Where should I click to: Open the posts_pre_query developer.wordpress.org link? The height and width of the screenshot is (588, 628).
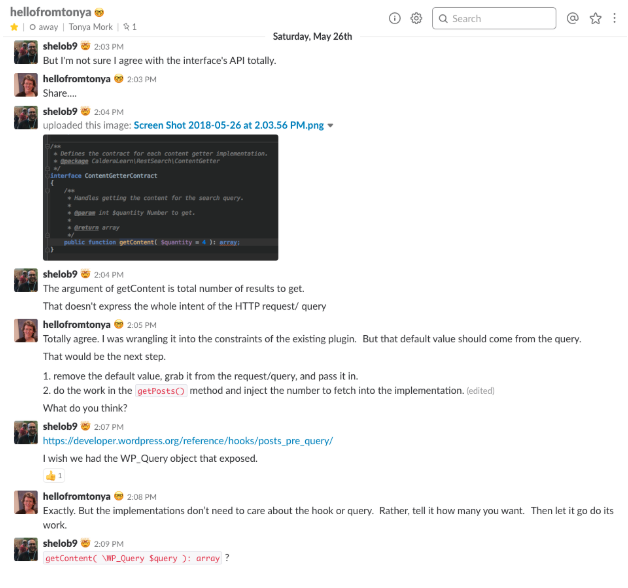[187, 441]
